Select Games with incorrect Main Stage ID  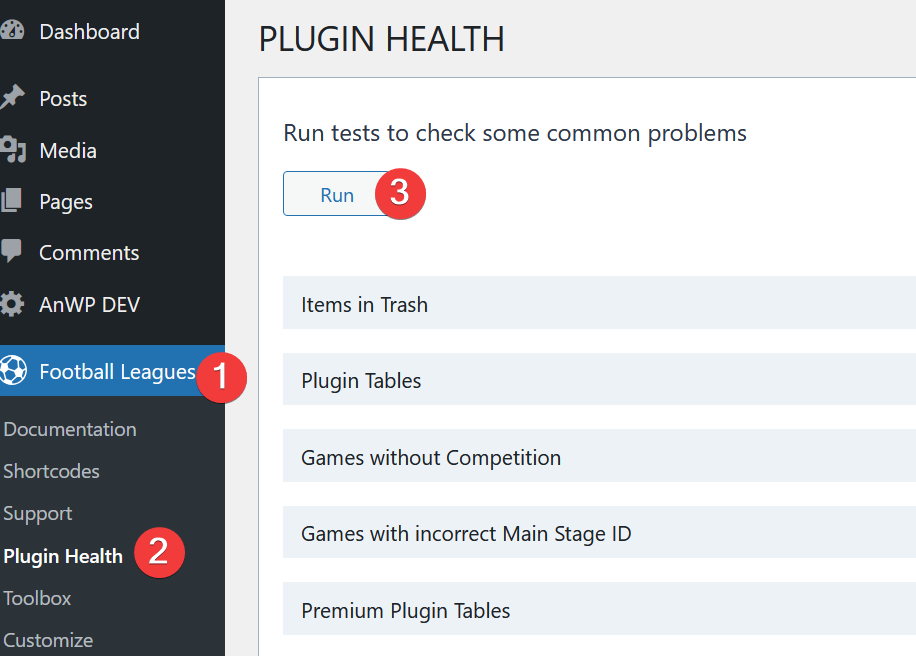599,532
